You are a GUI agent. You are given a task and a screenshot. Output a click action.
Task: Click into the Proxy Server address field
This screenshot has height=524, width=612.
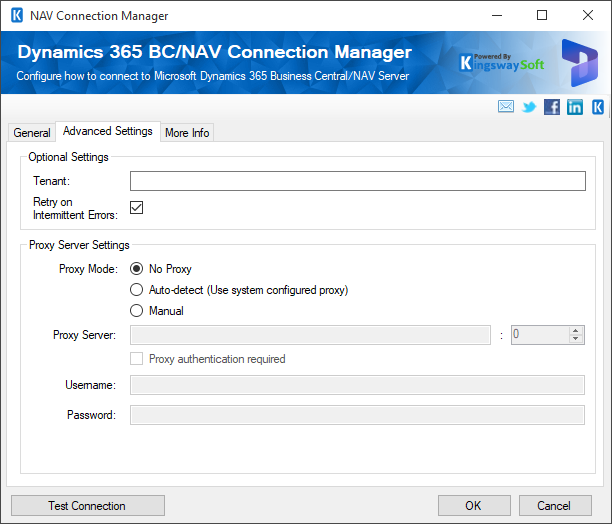click(x=310, y=335)
